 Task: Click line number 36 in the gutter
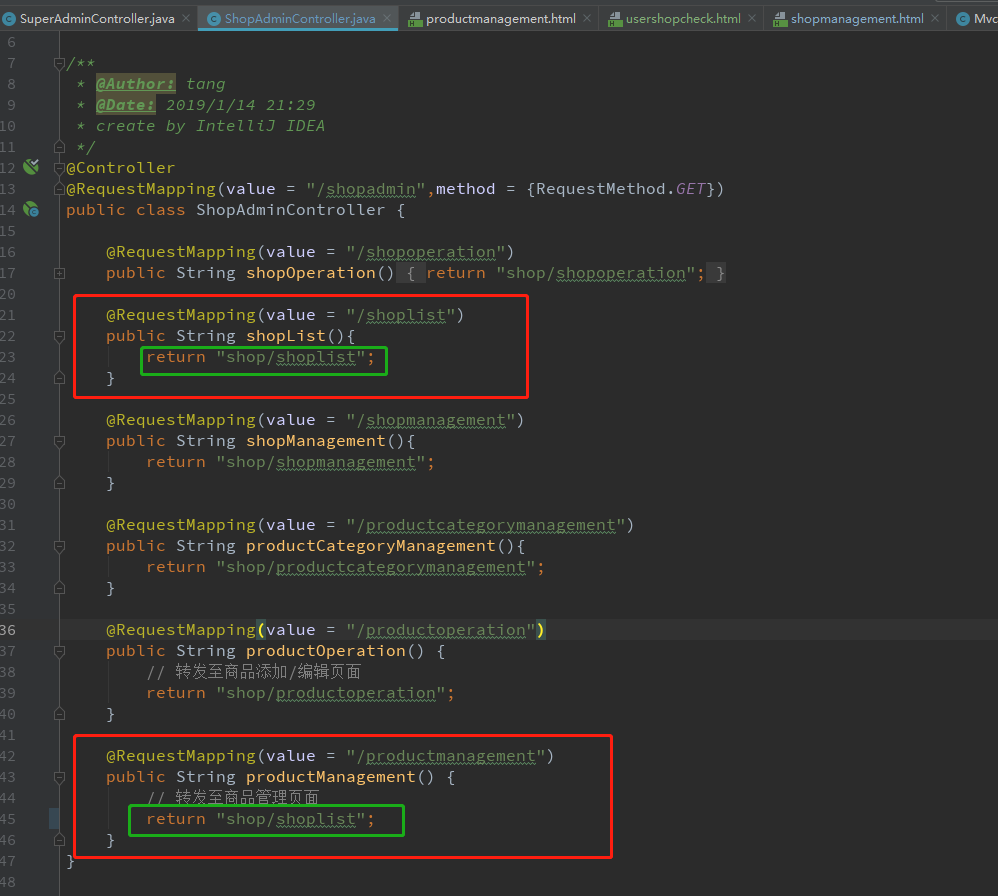point(8,630)
